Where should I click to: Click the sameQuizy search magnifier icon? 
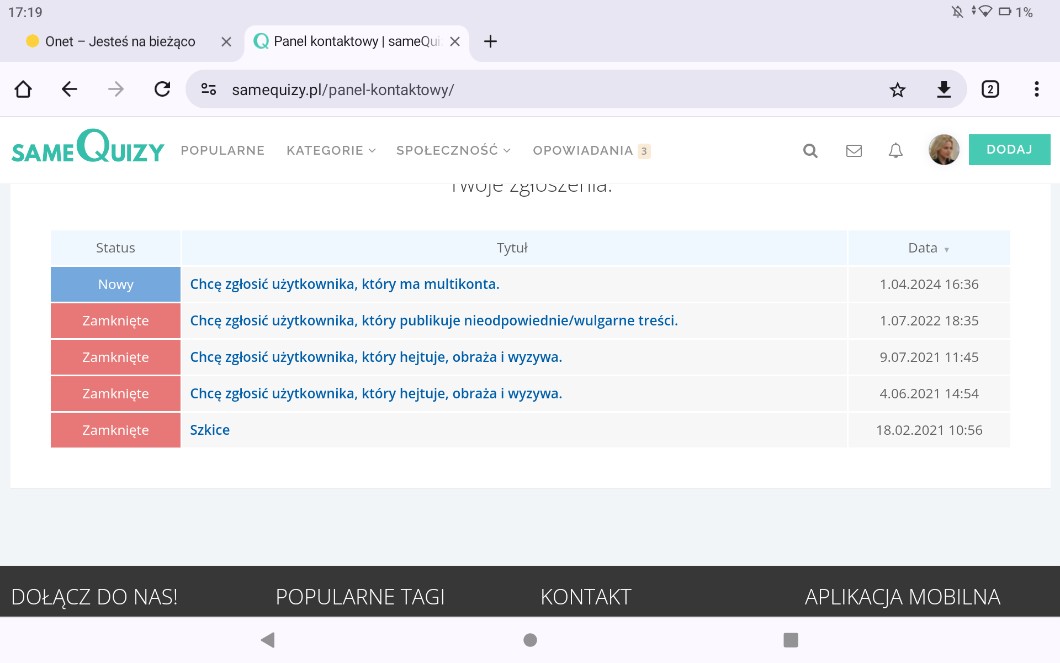(810, 151)
